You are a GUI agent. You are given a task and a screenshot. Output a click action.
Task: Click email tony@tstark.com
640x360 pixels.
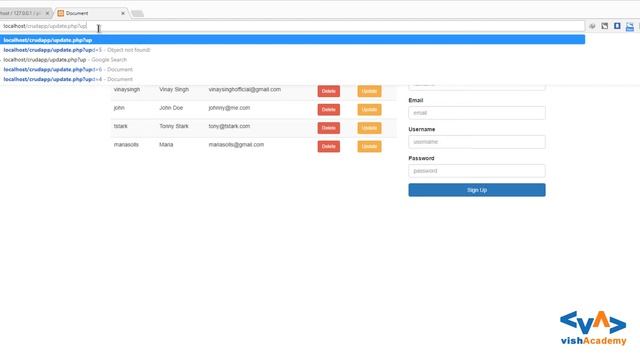pos(229,126)
